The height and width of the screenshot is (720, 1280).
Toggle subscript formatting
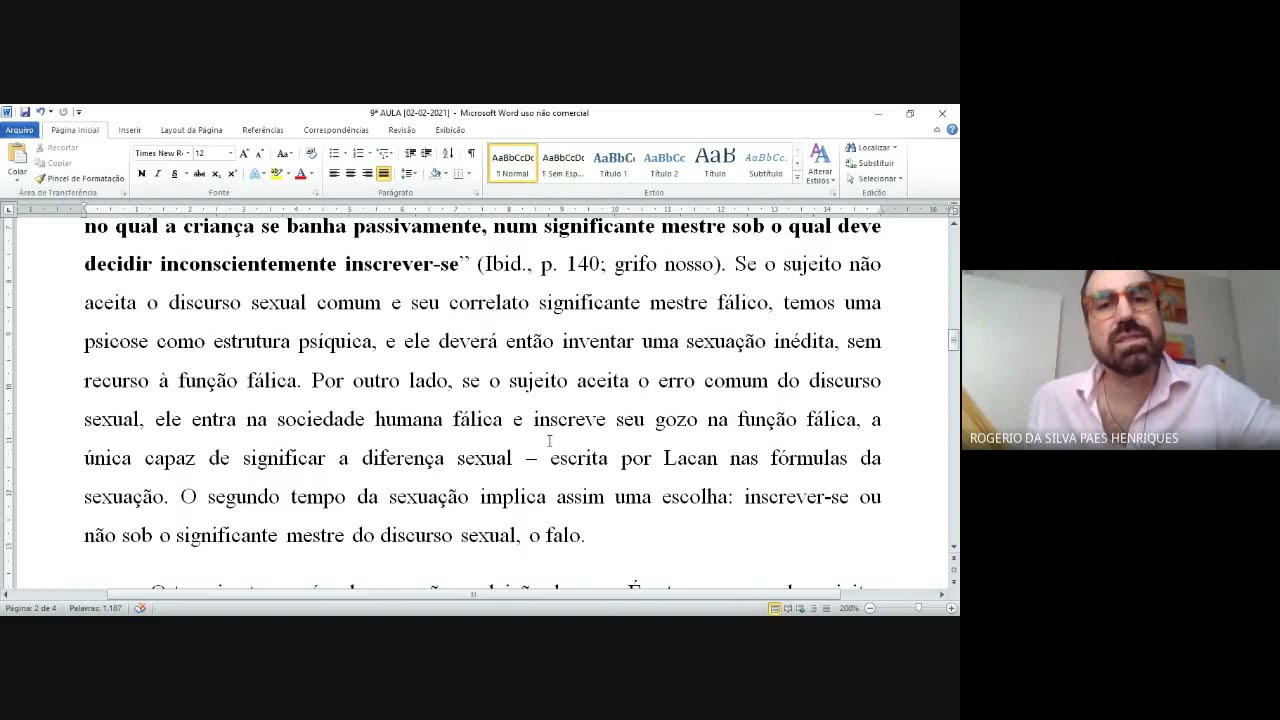[216, 174]
